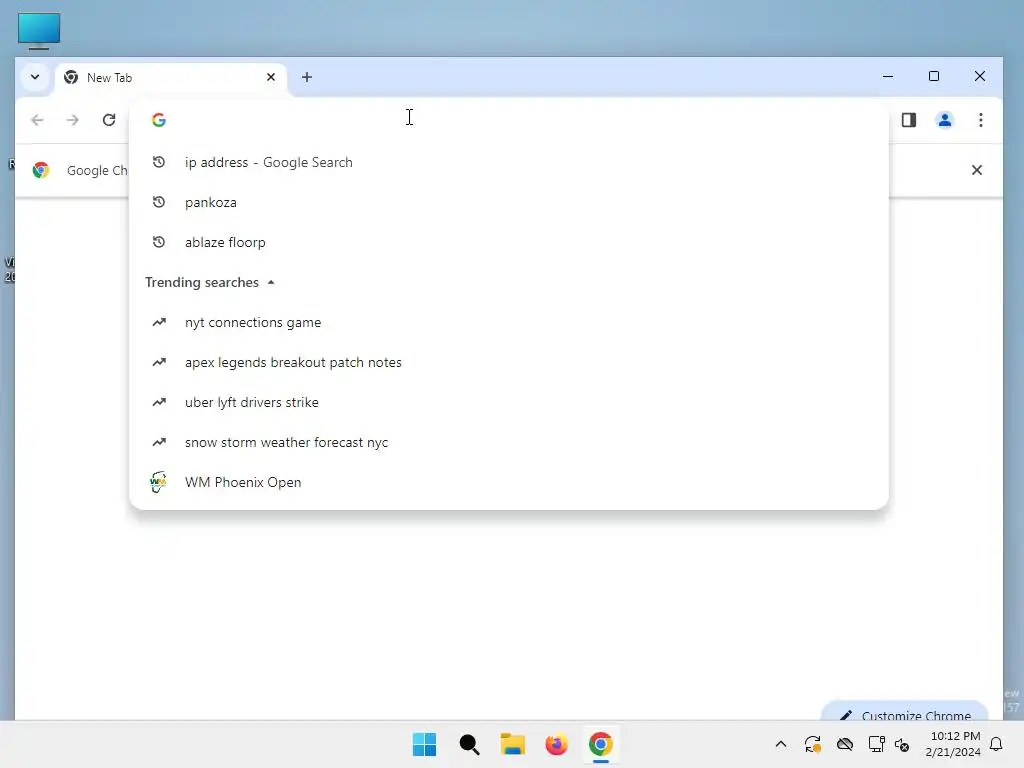Screen dimensions: 1024x768
Task: Dismiss the Google Chrome info bar
Action: click(977, 170)
